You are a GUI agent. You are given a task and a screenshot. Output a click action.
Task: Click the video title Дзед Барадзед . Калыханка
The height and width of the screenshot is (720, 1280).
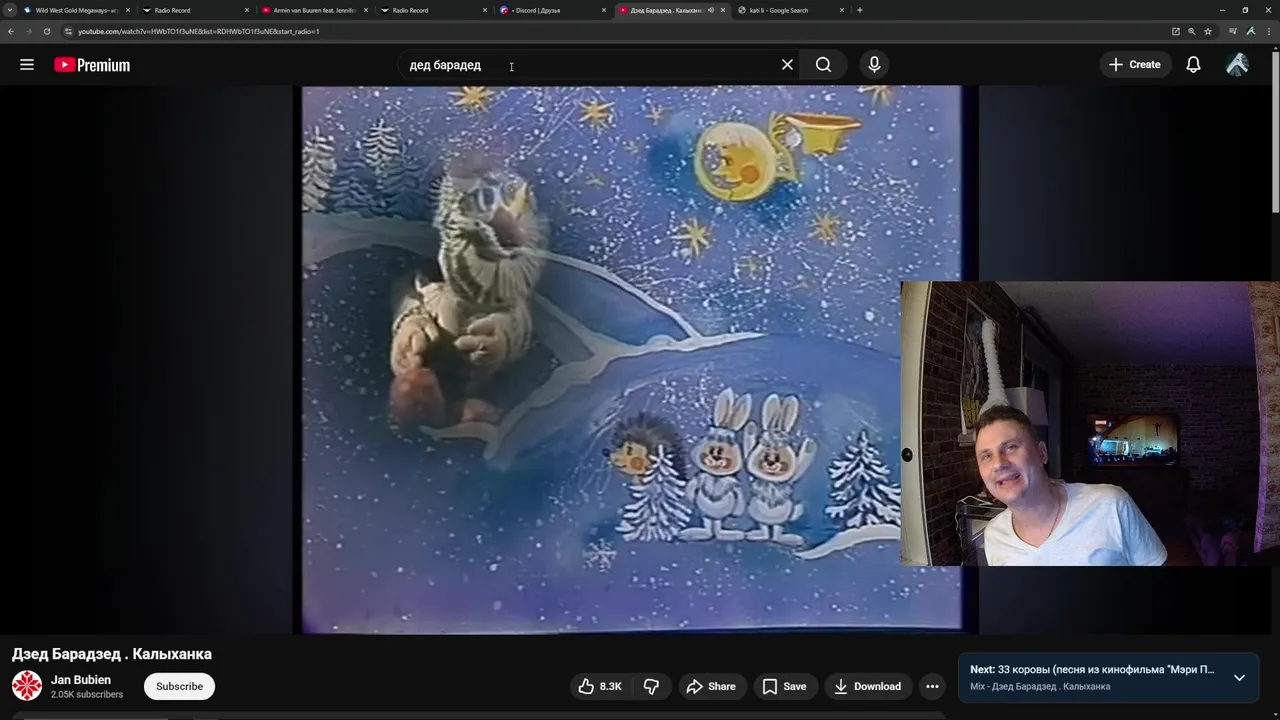pos(112,654)
